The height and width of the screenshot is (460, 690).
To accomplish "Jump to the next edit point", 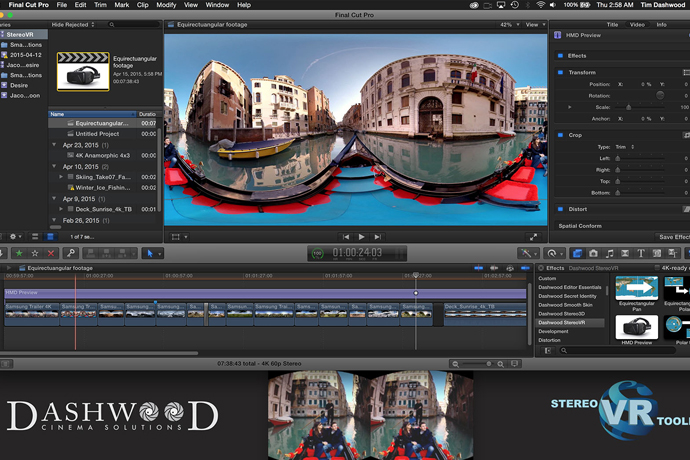I will point(377,237).
